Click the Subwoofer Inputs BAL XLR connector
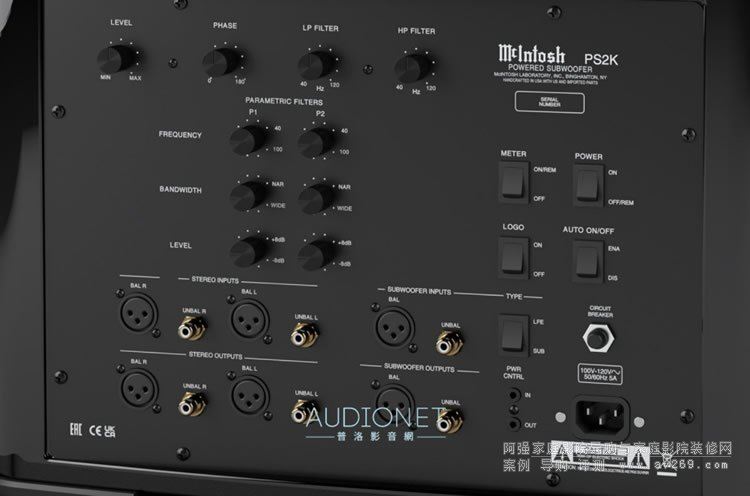This screenshot has height=496, width=750. coord(395,327)
